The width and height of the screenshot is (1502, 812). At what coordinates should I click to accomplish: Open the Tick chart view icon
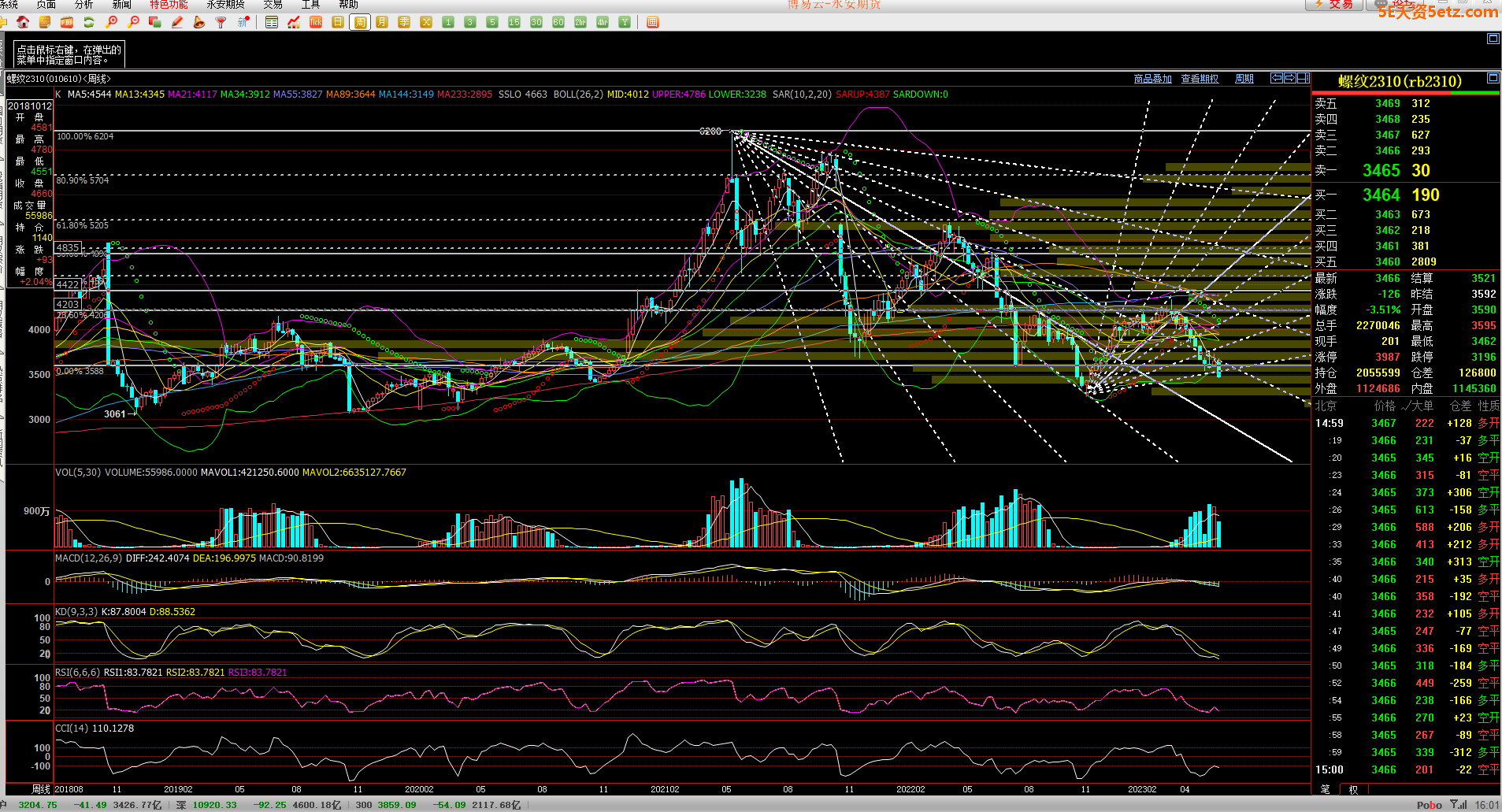(316, 22)
